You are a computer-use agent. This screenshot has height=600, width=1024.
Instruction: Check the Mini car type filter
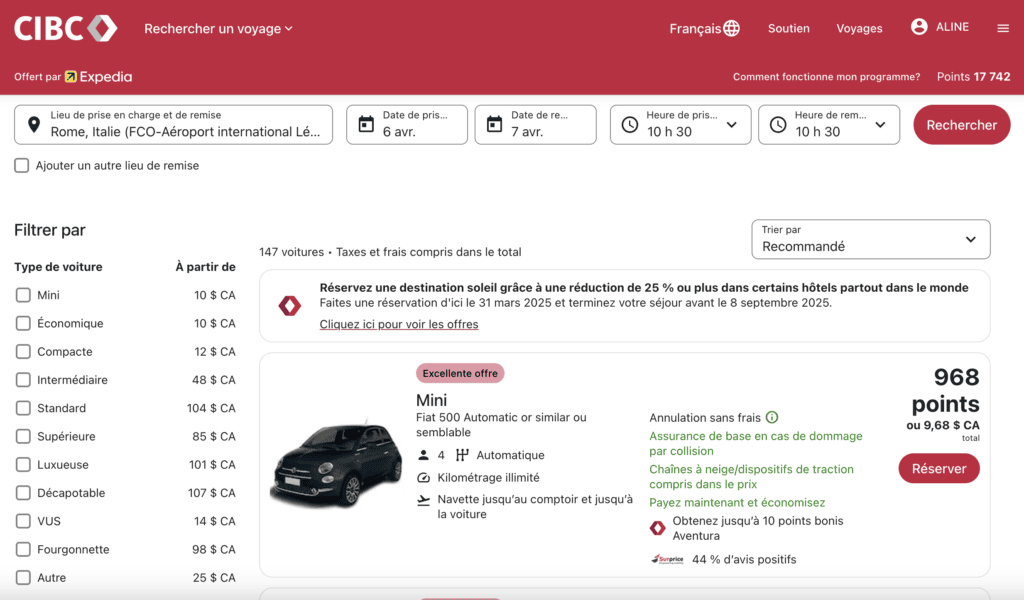point(23,295)
